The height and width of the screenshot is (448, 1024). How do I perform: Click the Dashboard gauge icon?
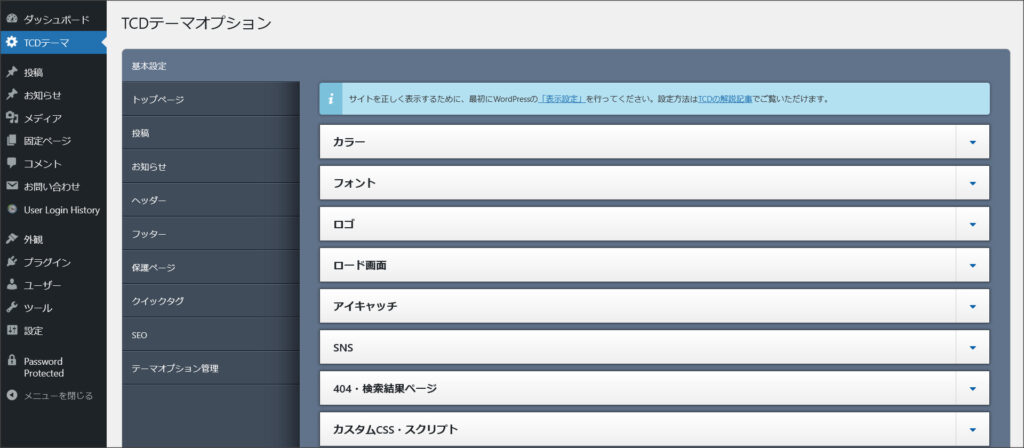12,19
